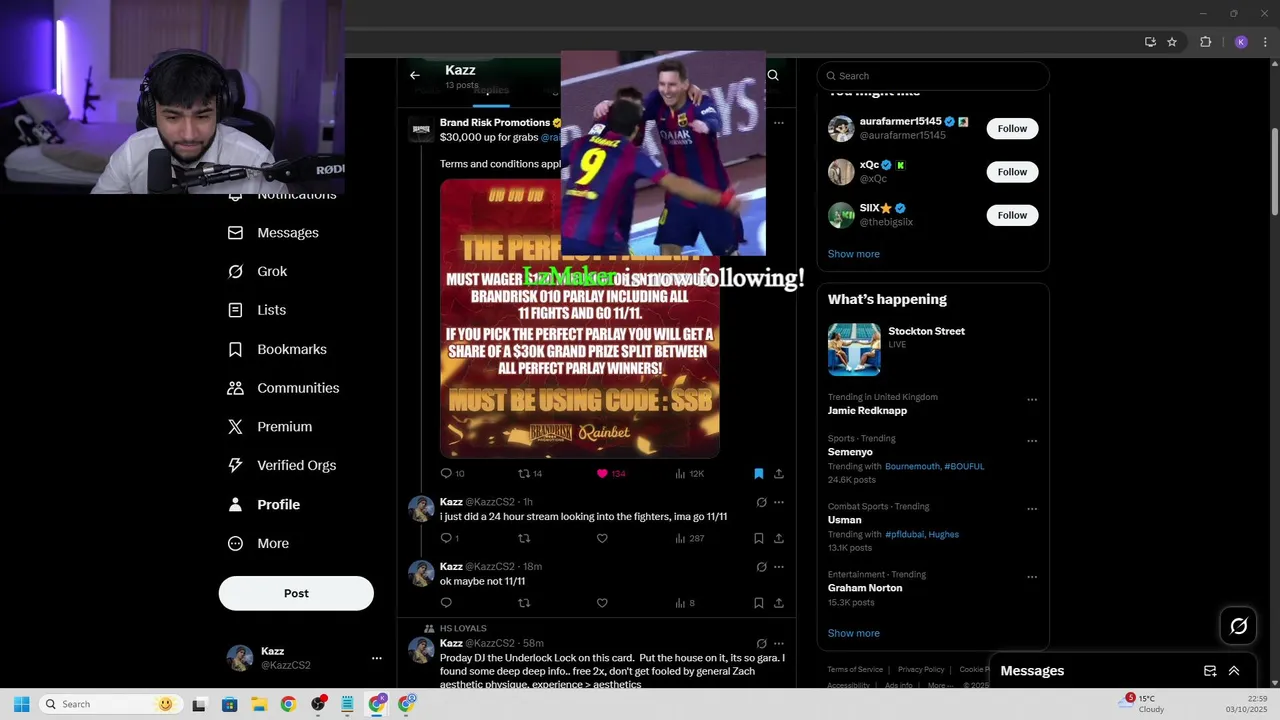Reply to the Brand Risk post with 10 replies
The height and width of the screenshot is (720, 1280).
(x=452, y=473)
